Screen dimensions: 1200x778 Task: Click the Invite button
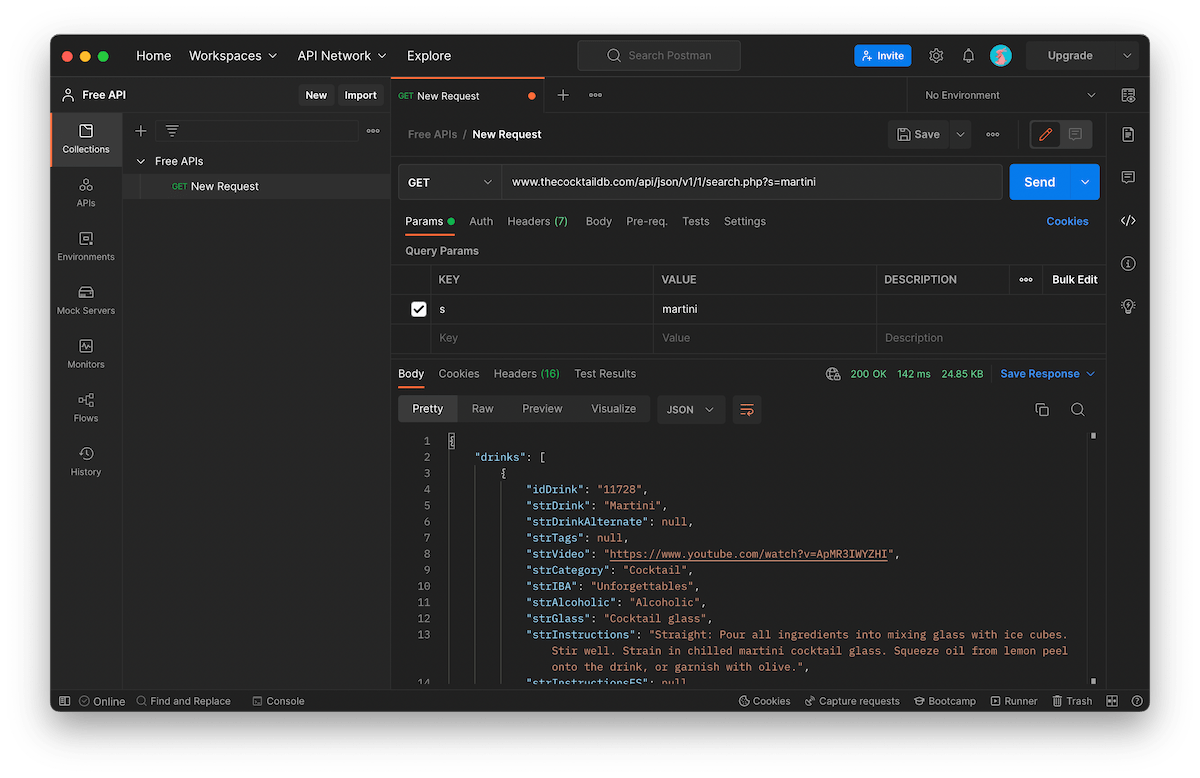click(x=882, y=56)
